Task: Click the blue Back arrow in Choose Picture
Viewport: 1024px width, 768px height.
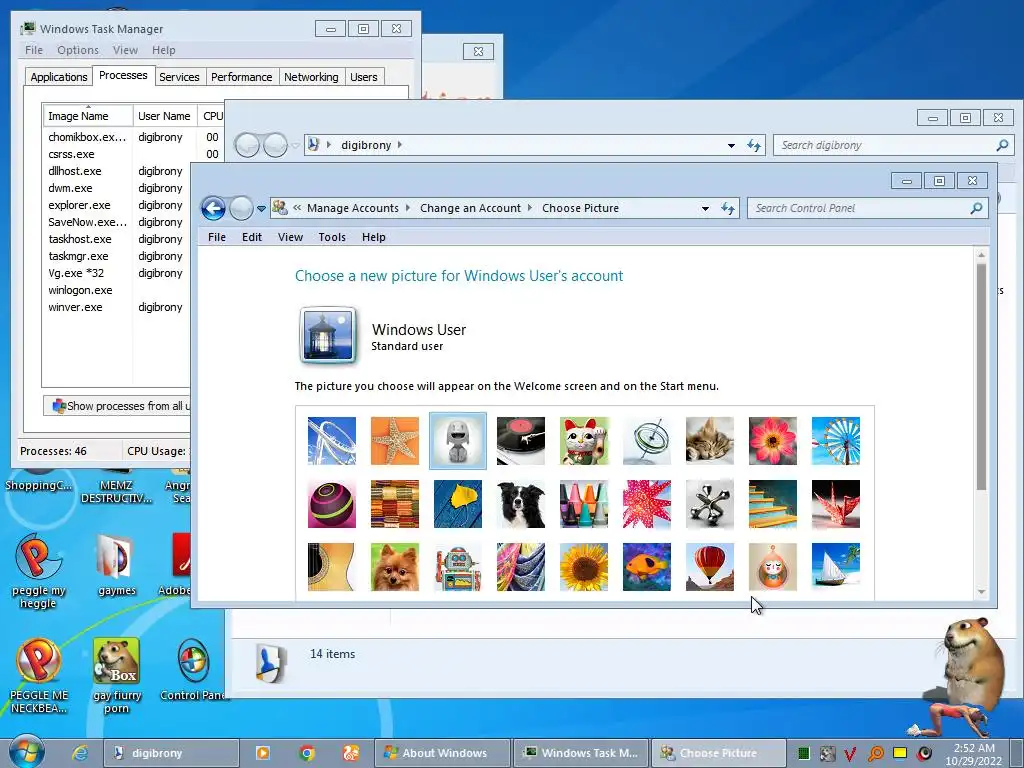Action: click(214, 208)
